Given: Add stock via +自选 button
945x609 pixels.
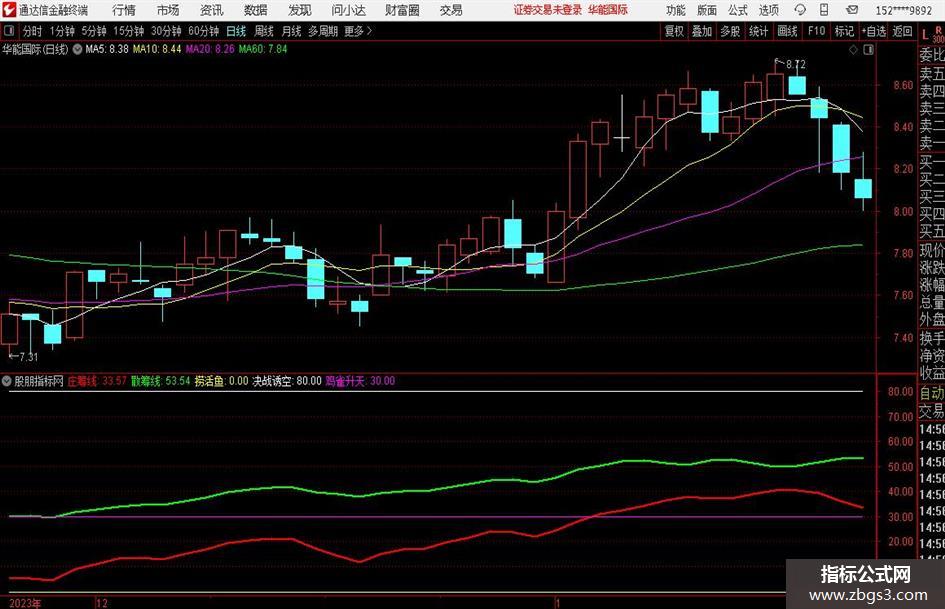Looking at the screenshot, I should tap(874, 31).
